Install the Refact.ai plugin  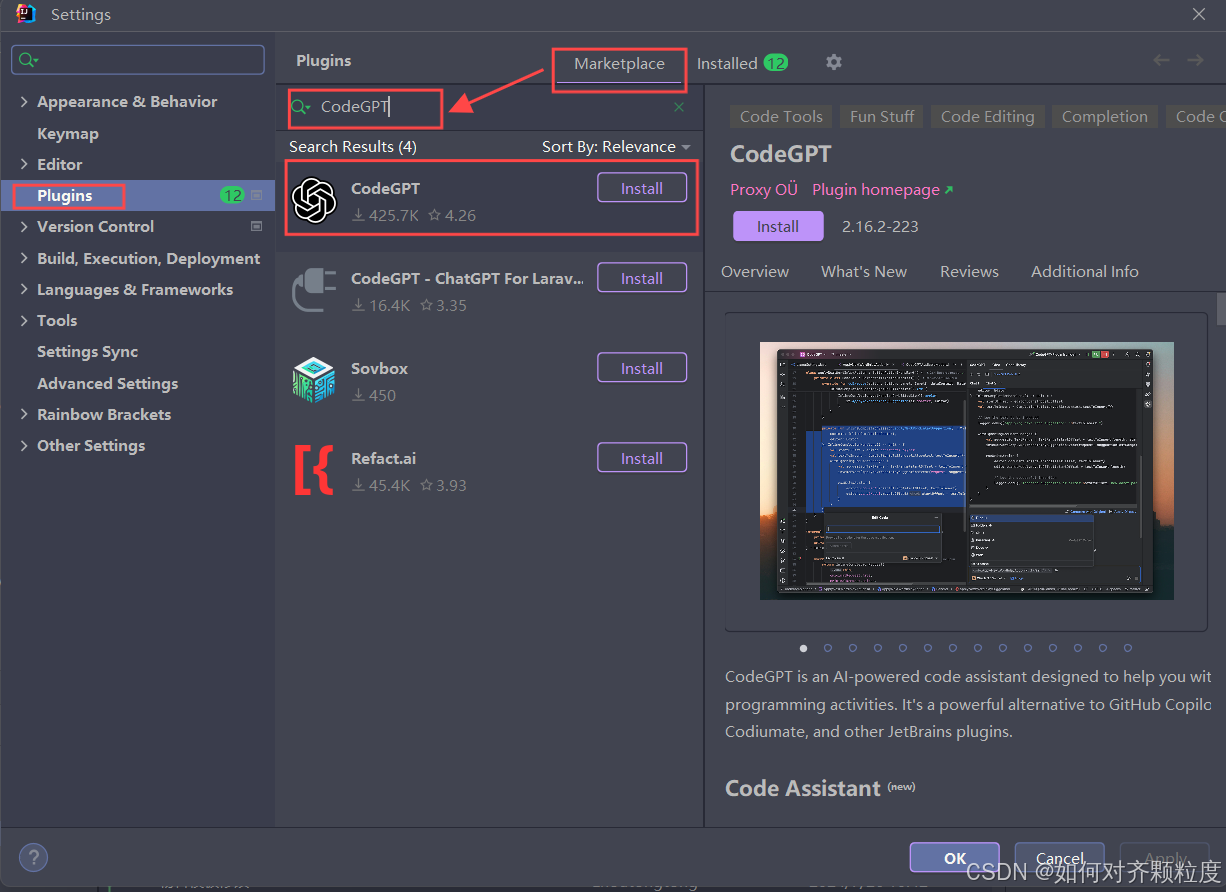coord(642,458)
